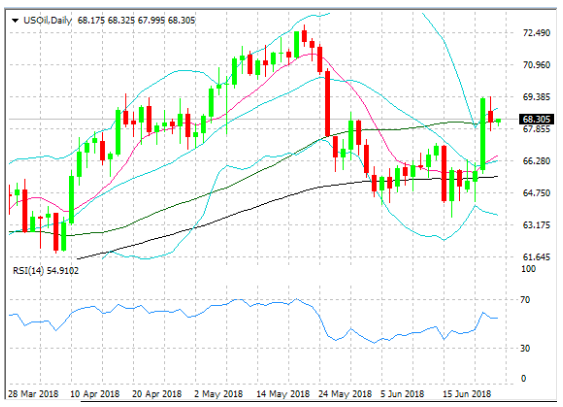Viewport: 563px width, 407px height.
Task: Click the 20 Apr 2018 date label
Action: point(157,394)
